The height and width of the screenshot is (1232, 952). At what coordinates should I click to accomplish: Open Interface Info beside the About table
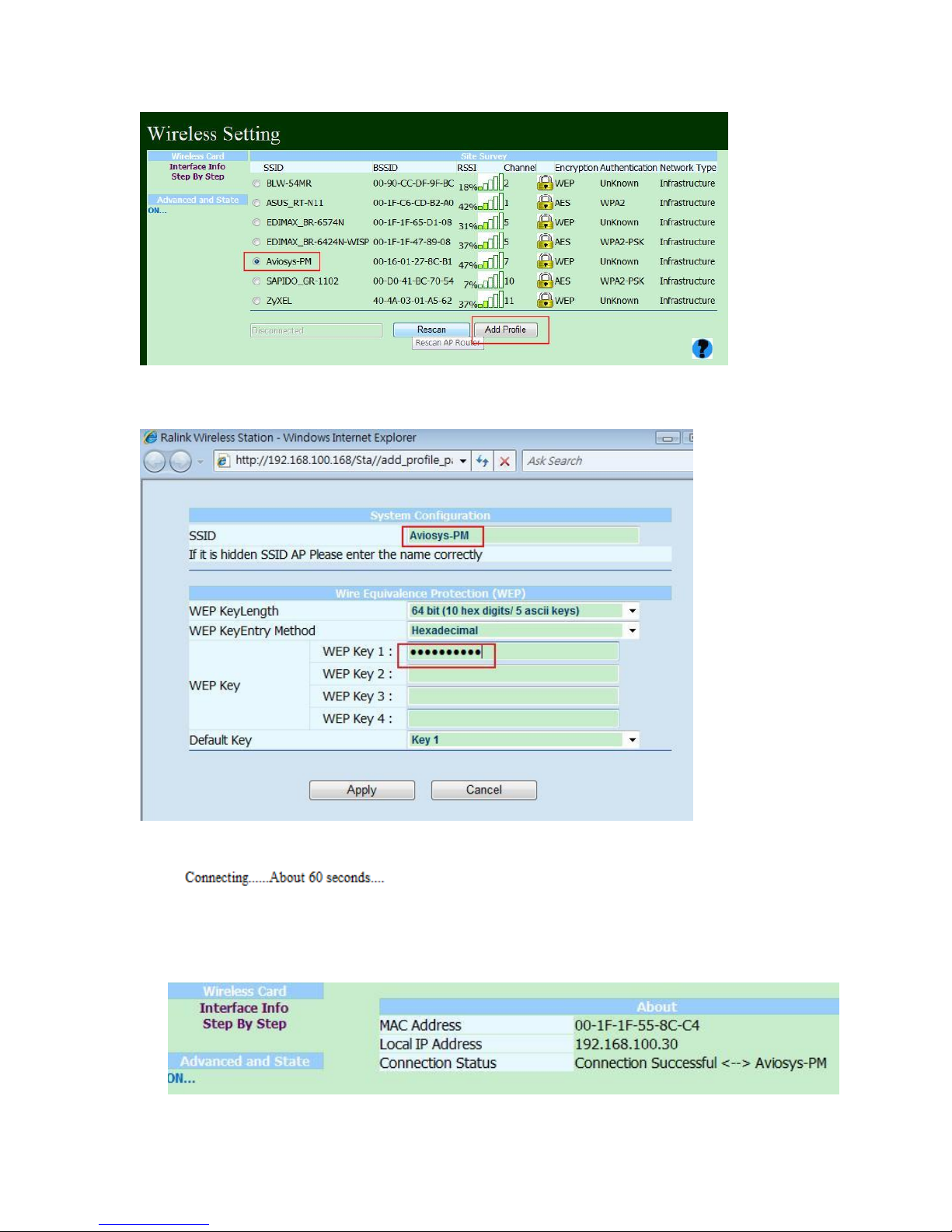tap(244, 1008)
